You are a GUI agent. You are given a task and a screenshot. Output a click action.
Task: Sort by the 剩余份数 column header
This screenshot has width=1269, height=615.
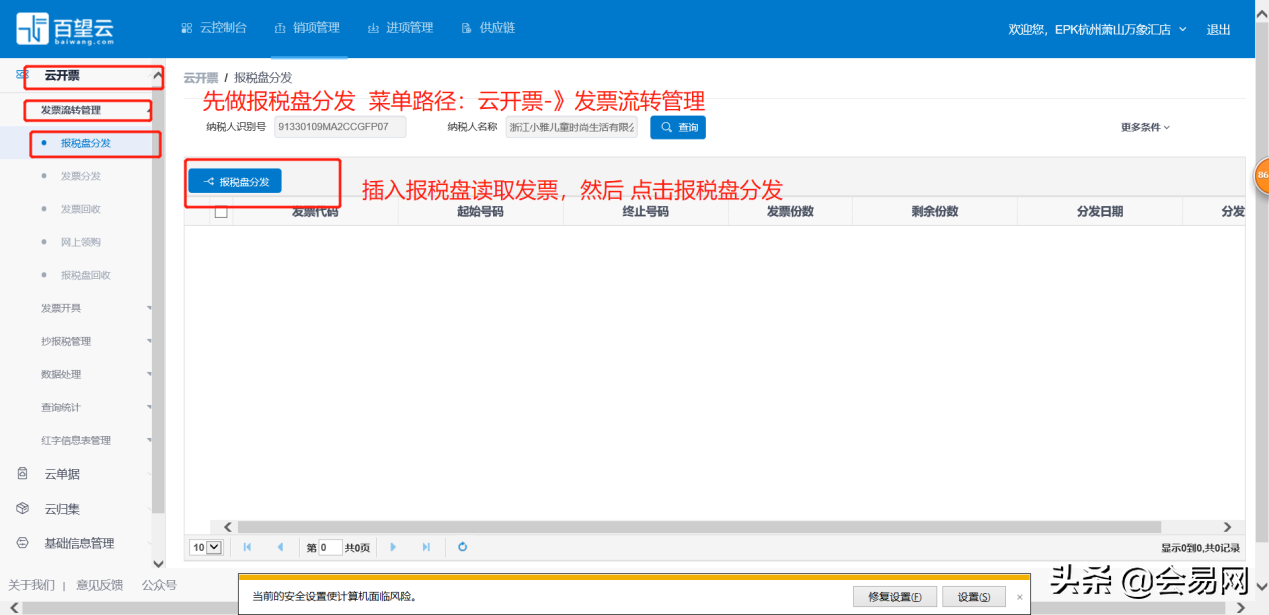[x=935, y=212]
